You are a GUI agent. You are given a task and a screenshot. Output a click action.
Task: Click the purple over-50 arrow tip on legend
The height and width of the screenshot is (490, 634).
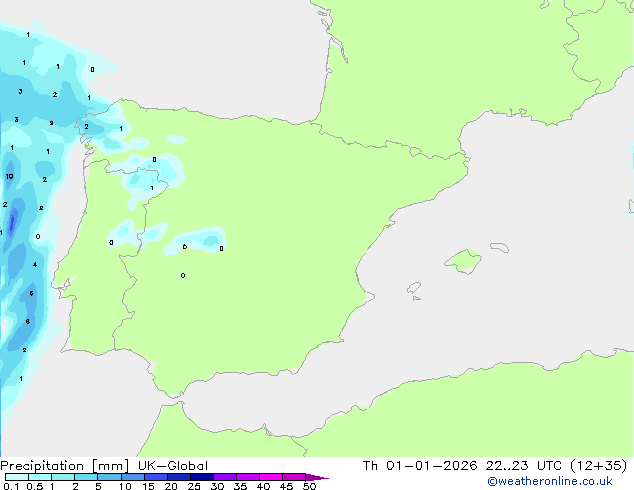point(317,477)
